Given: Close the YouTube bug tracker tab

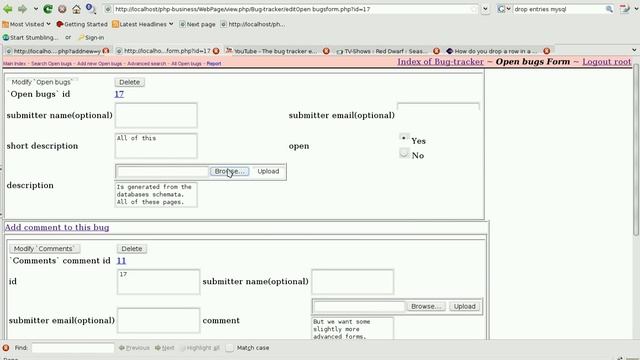Looking at the screenshot, I should click(326, 51).
